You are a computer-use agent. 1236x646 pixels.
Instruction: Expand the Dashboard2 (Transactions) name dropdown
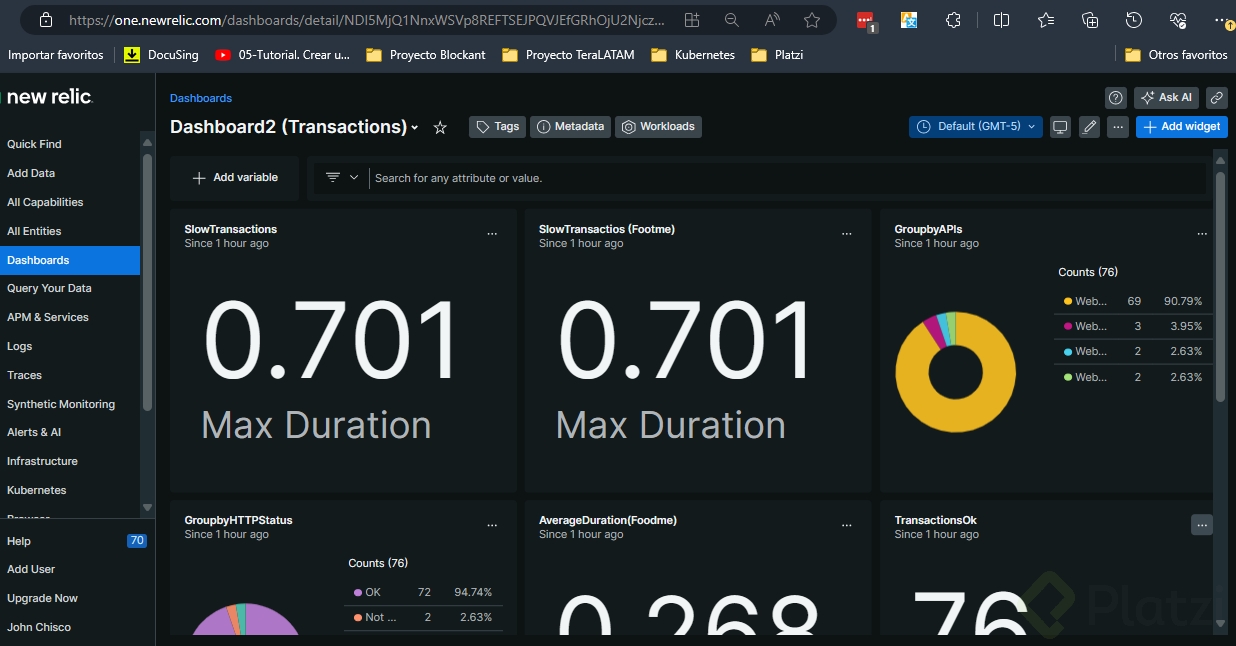[x=415, y=128]
